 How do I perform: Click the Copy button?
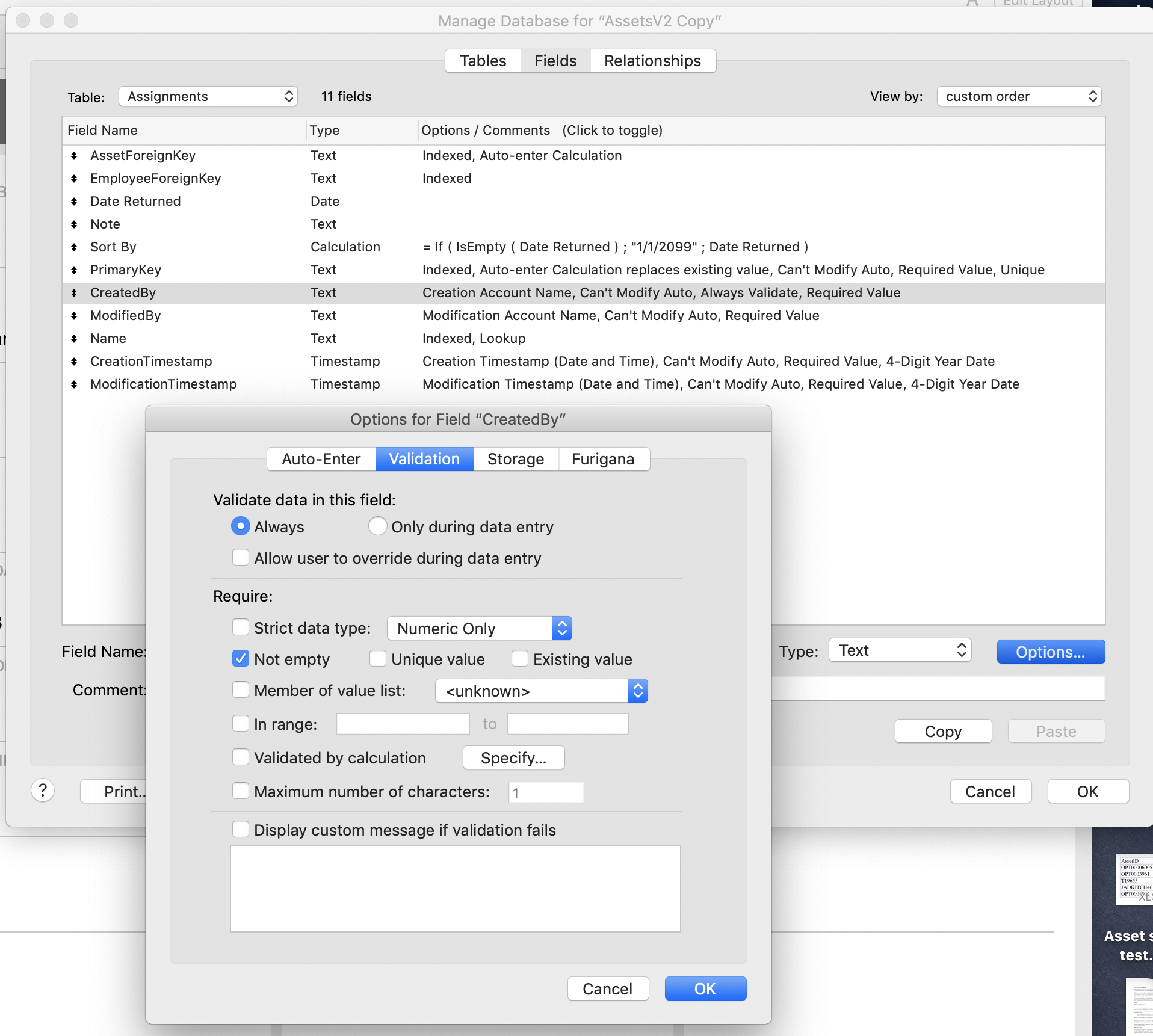[943, 731]
